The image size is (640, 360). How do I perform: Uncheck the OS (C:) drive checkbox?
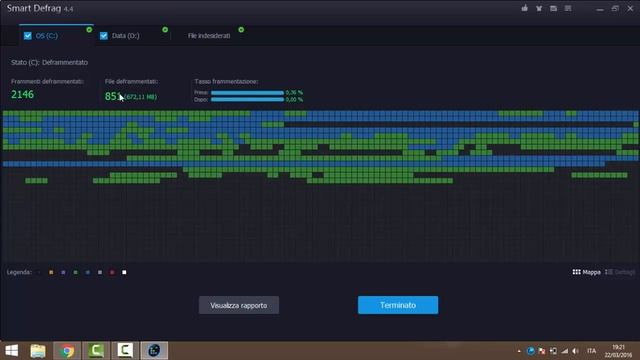pos(27,36)
